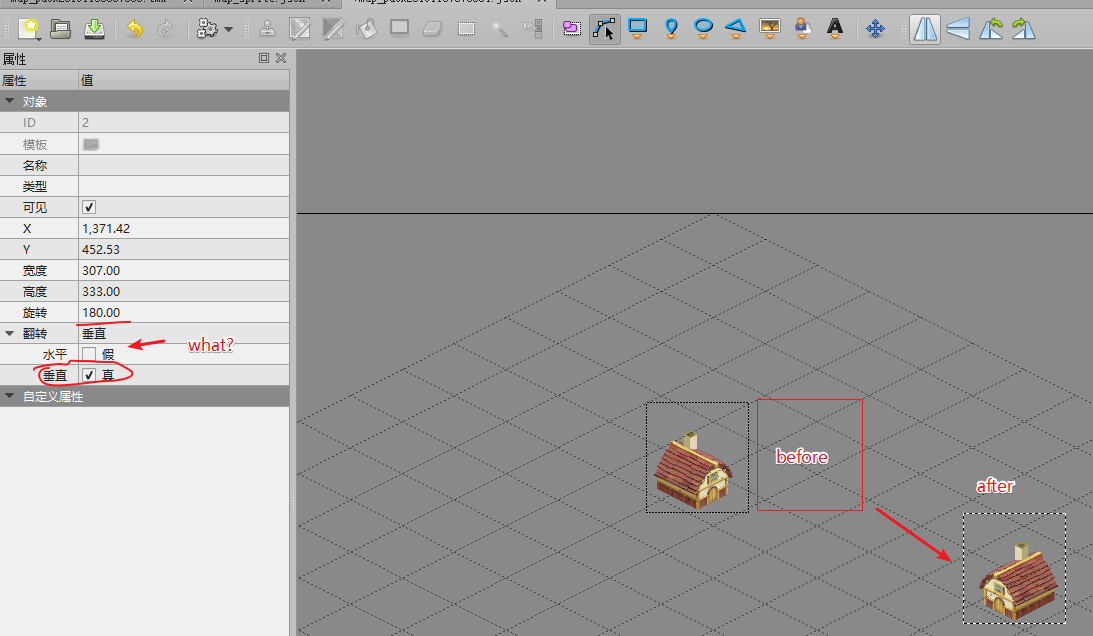Select the Bucket Fill tool
This screenshot has width=1093, height=636.
(x=367, y=29)
